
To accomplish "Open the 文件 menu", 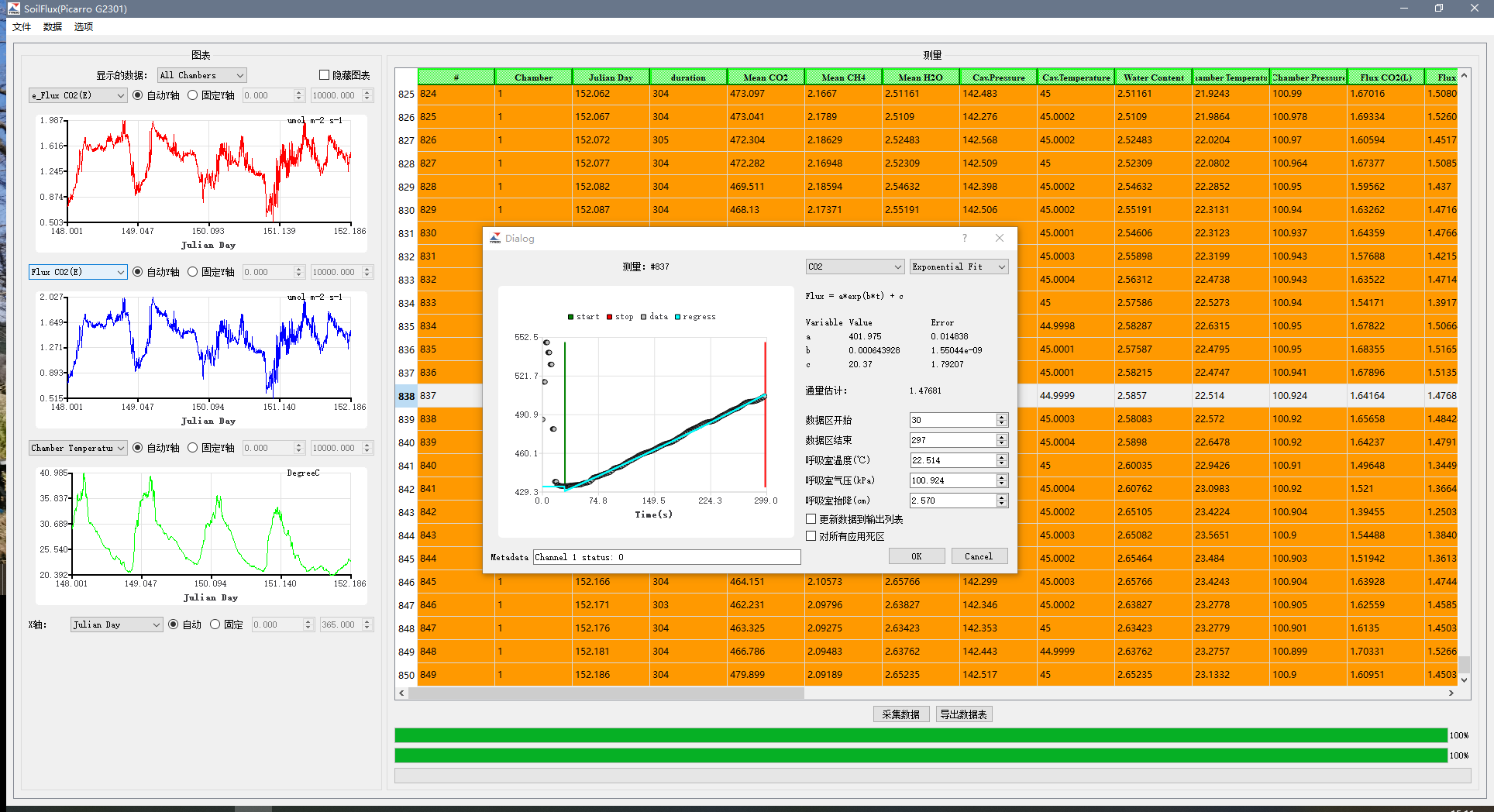I will [22, 27].
